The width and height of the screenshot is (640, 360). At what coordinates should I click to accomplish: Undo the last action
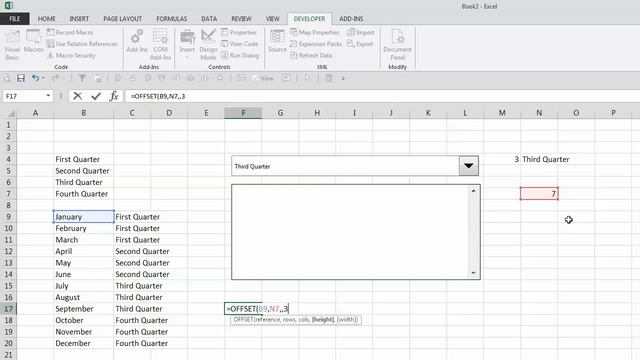(35, 78)
